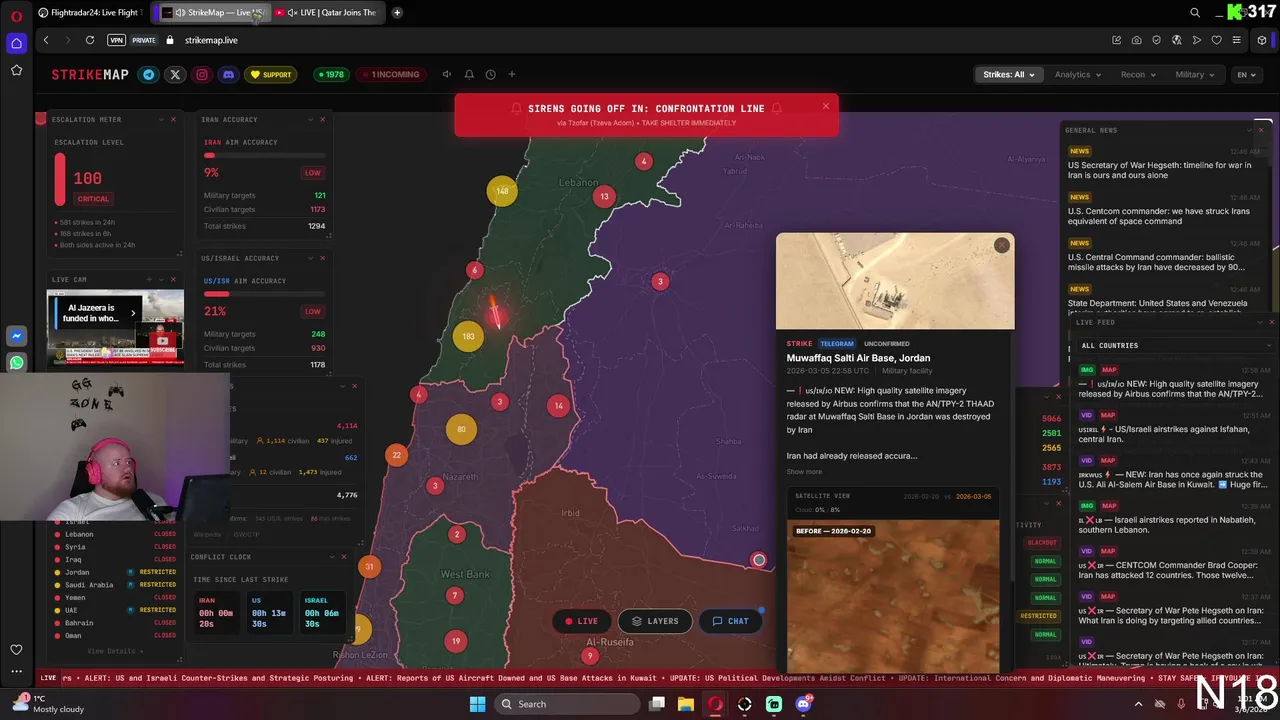Collapse the Escalation Meter panel chevron

(x=160, y=119)
